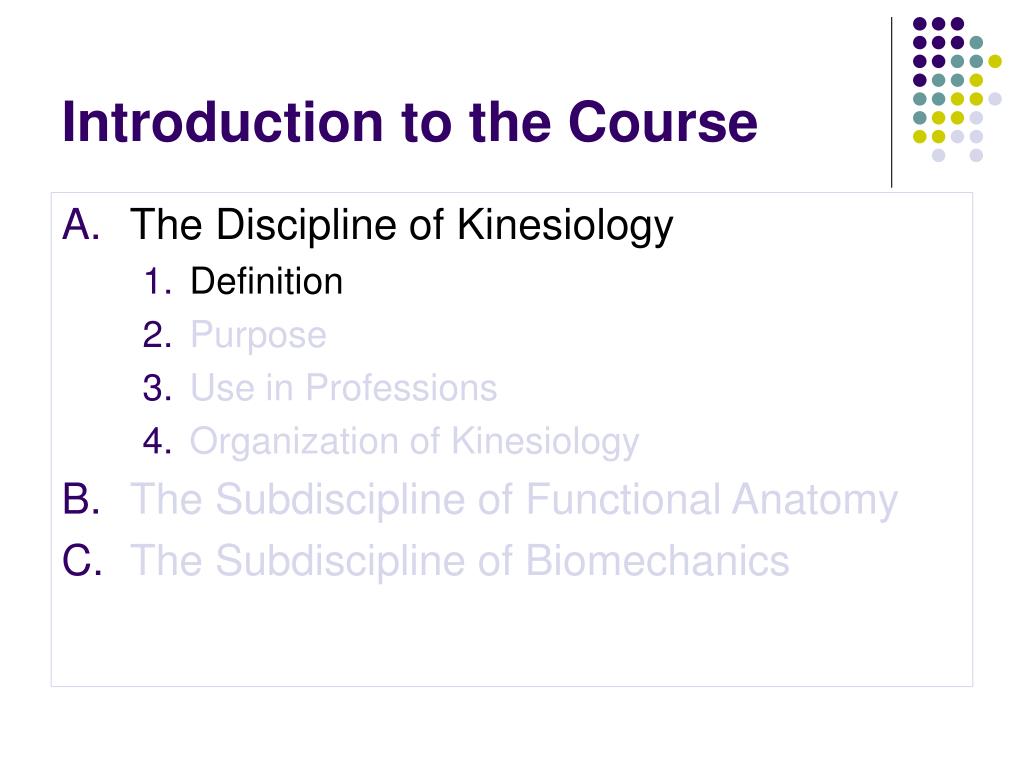The width and height of the screenshot is (1024, 768).
Task: Click the decorative dot pattern graphic
Action: tap(957, 89)
